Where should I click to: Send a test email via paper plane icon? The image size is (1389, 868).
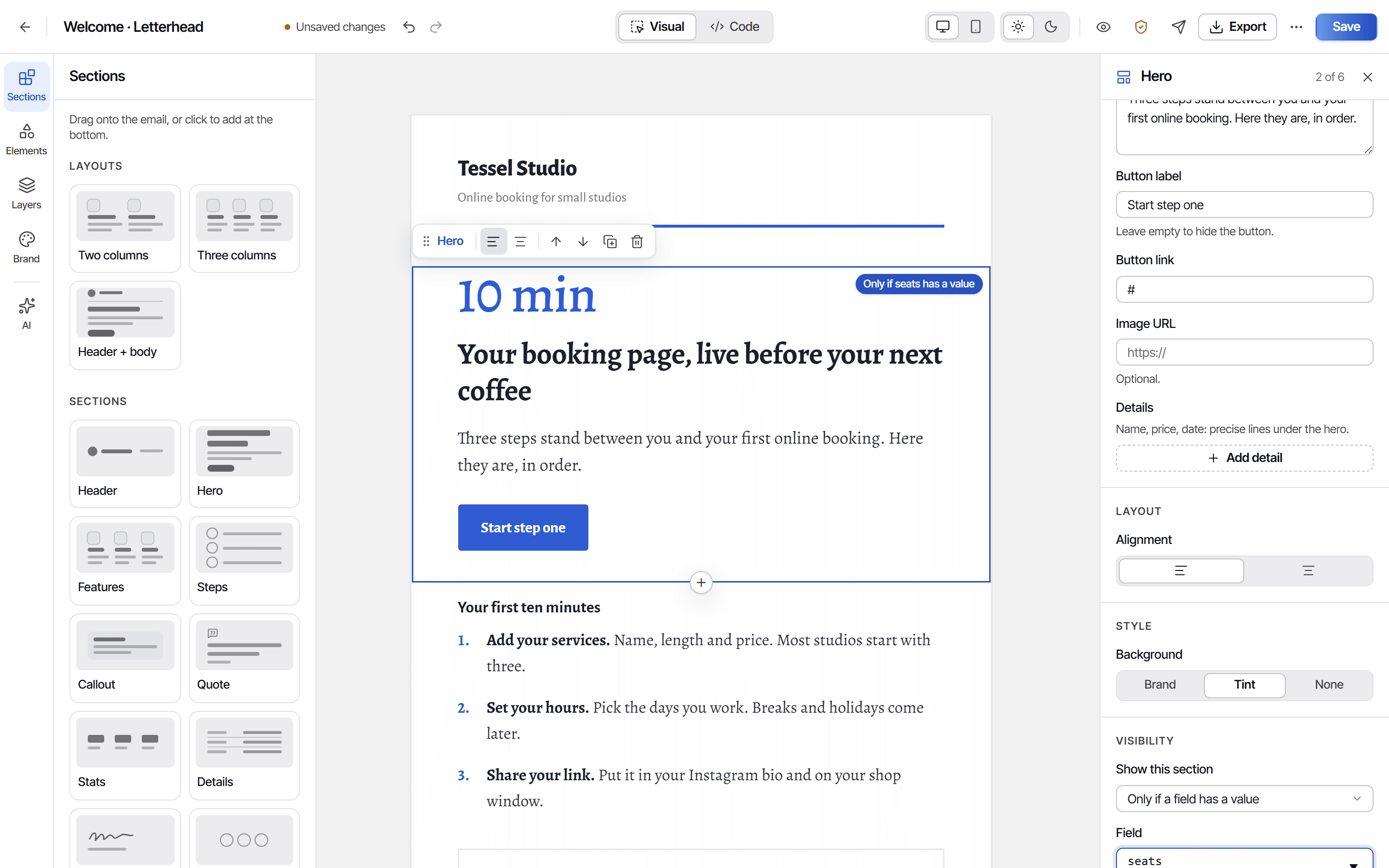(1178, 27)
